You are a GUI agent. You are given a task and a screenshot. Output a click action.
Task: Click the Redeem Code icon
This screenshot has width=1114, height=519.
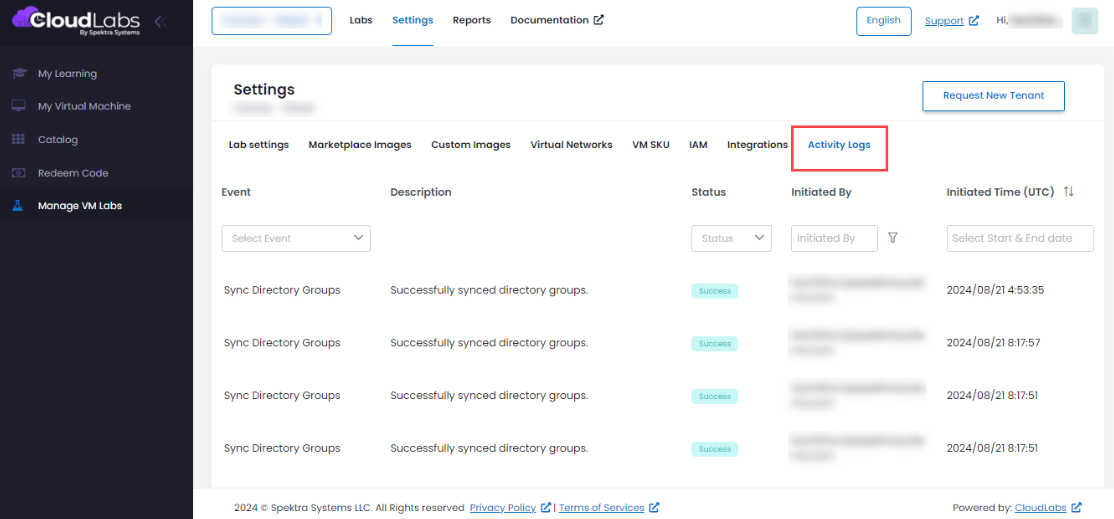click(x=19, y=173)
